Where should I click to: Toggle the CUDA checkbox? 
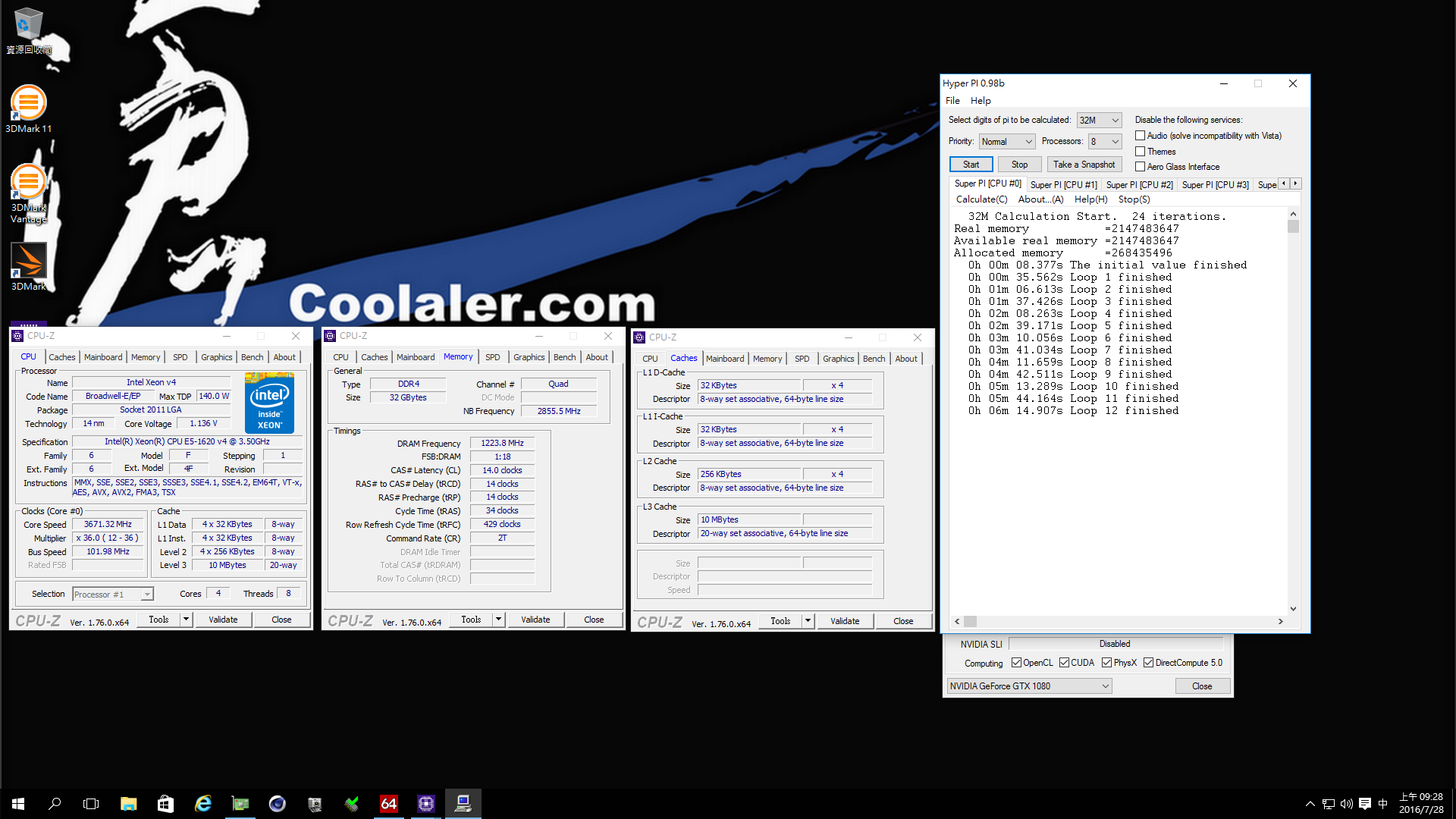point(1064,663)
